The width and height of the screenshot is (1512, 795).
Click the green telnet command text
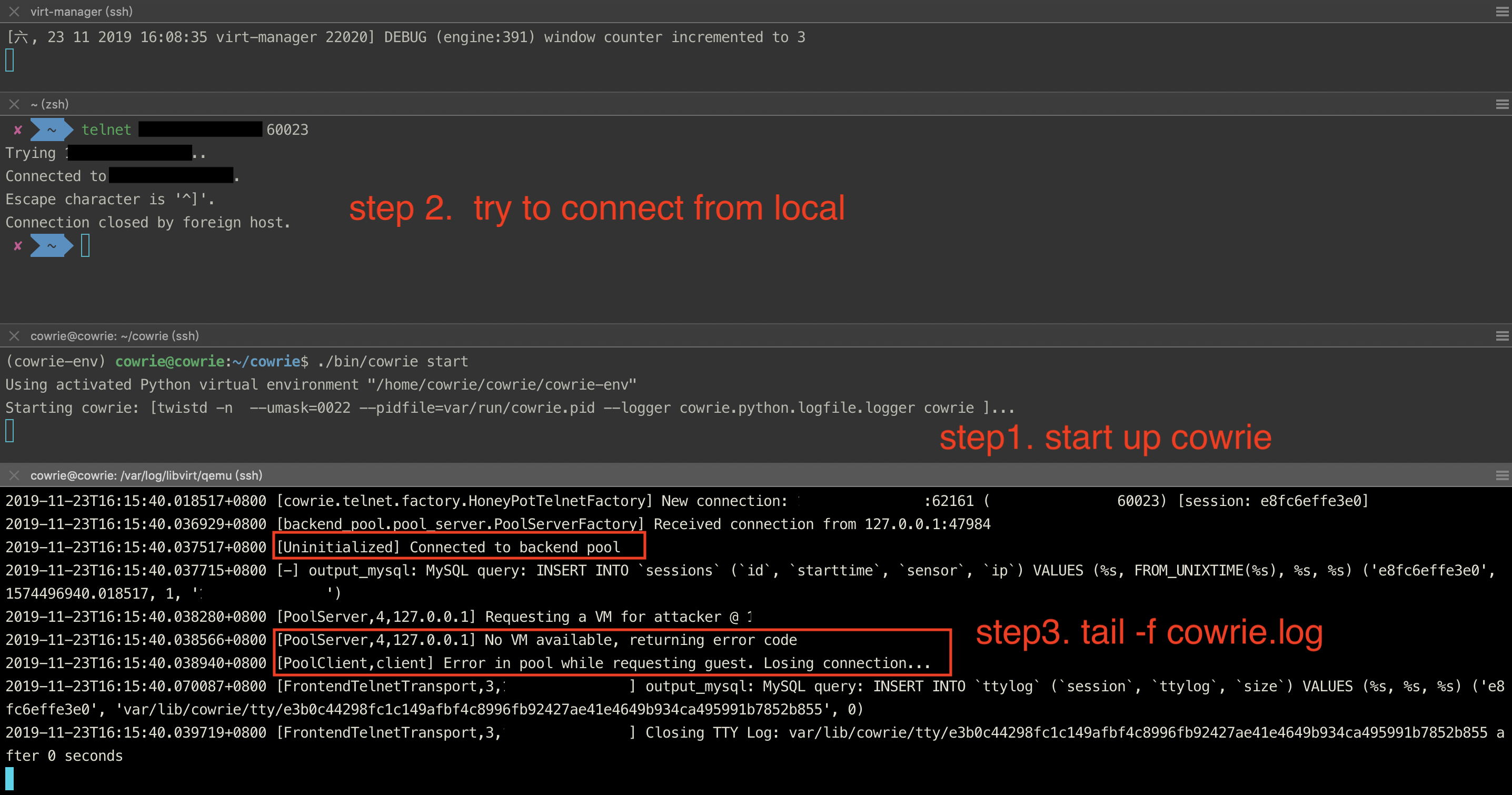106,130
